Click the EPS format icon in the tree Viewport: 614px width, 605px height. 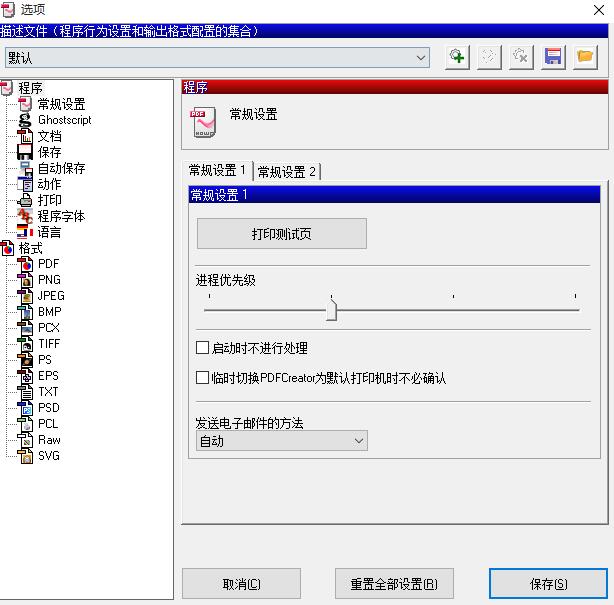click(25, 376)
